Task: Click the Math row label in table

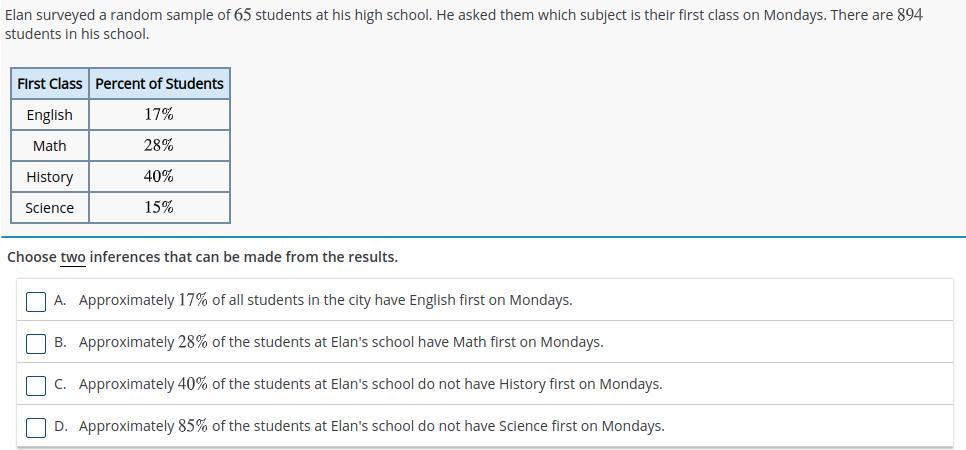Action: (x=50, y=145)
